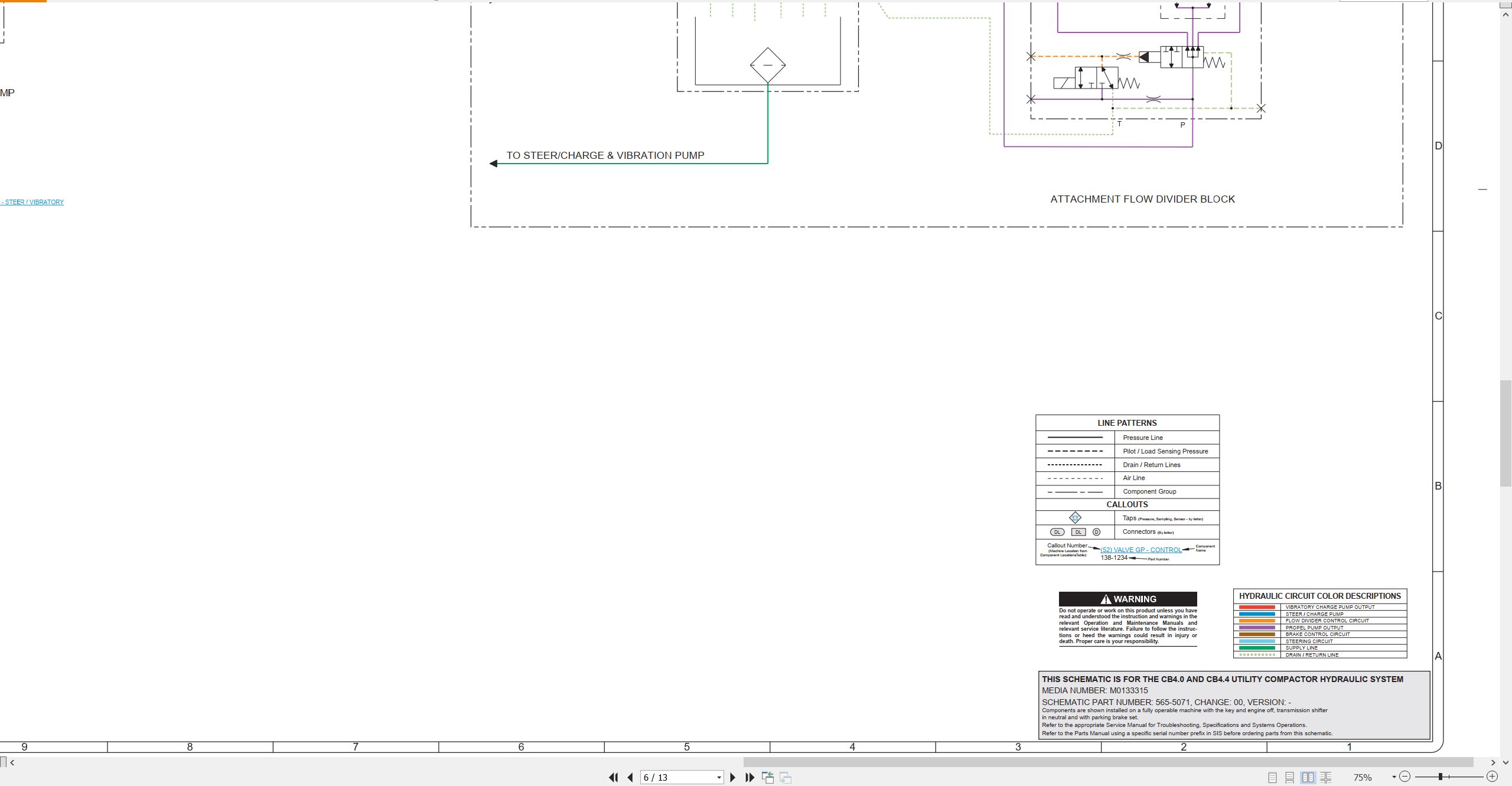This screenshot has width=1512, height=786.
Task: Click the 'BRAKE CONTROL CIRCUIT' description text
Action: click(1318, 634)
